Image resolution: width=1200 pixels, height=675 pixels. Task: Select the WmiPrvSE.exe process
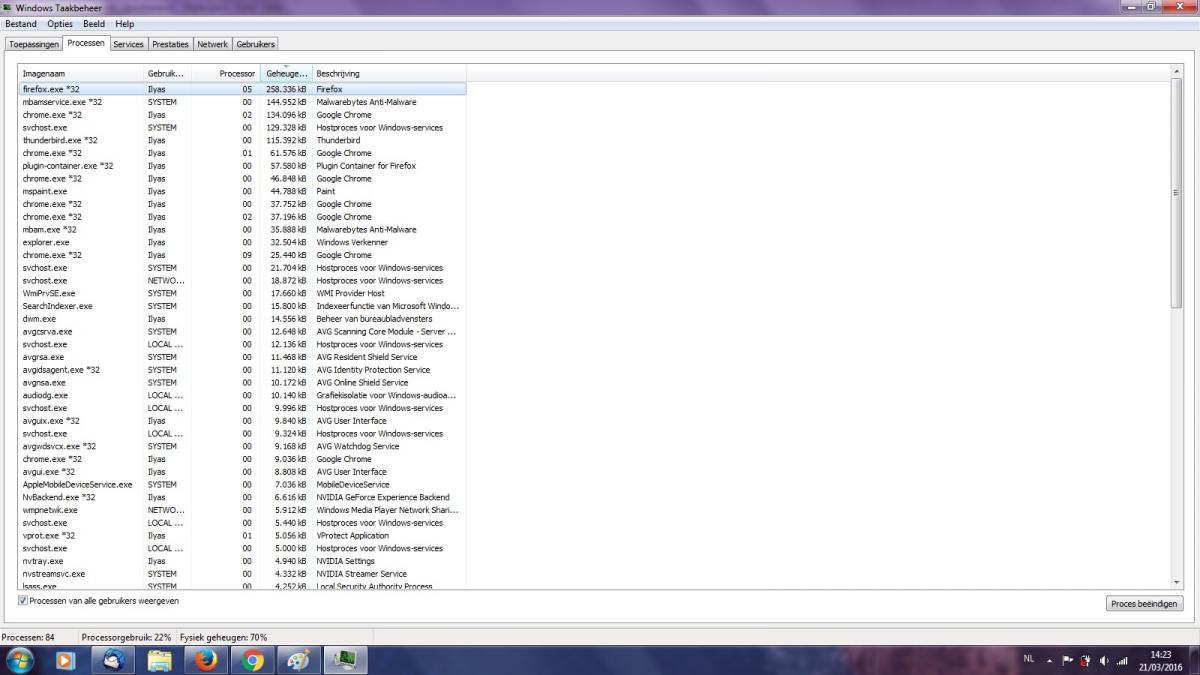(x=242, y=293)
